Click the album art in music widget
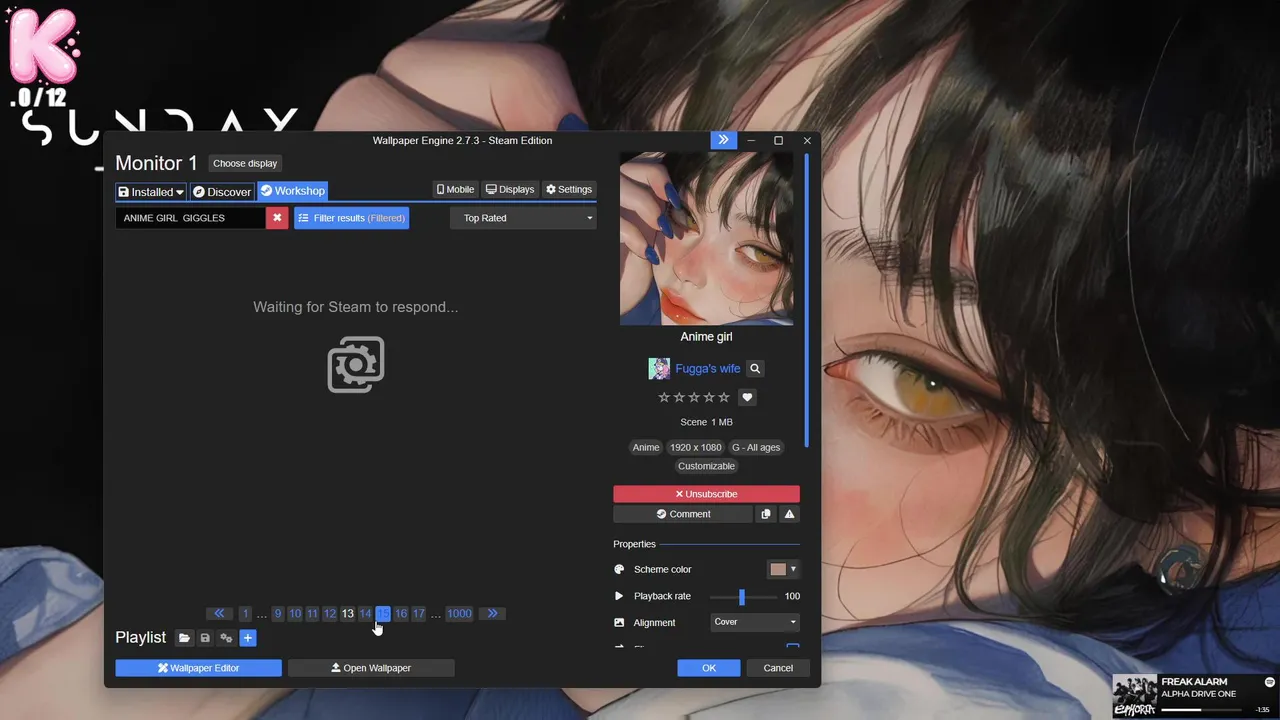 [1135, 696]
